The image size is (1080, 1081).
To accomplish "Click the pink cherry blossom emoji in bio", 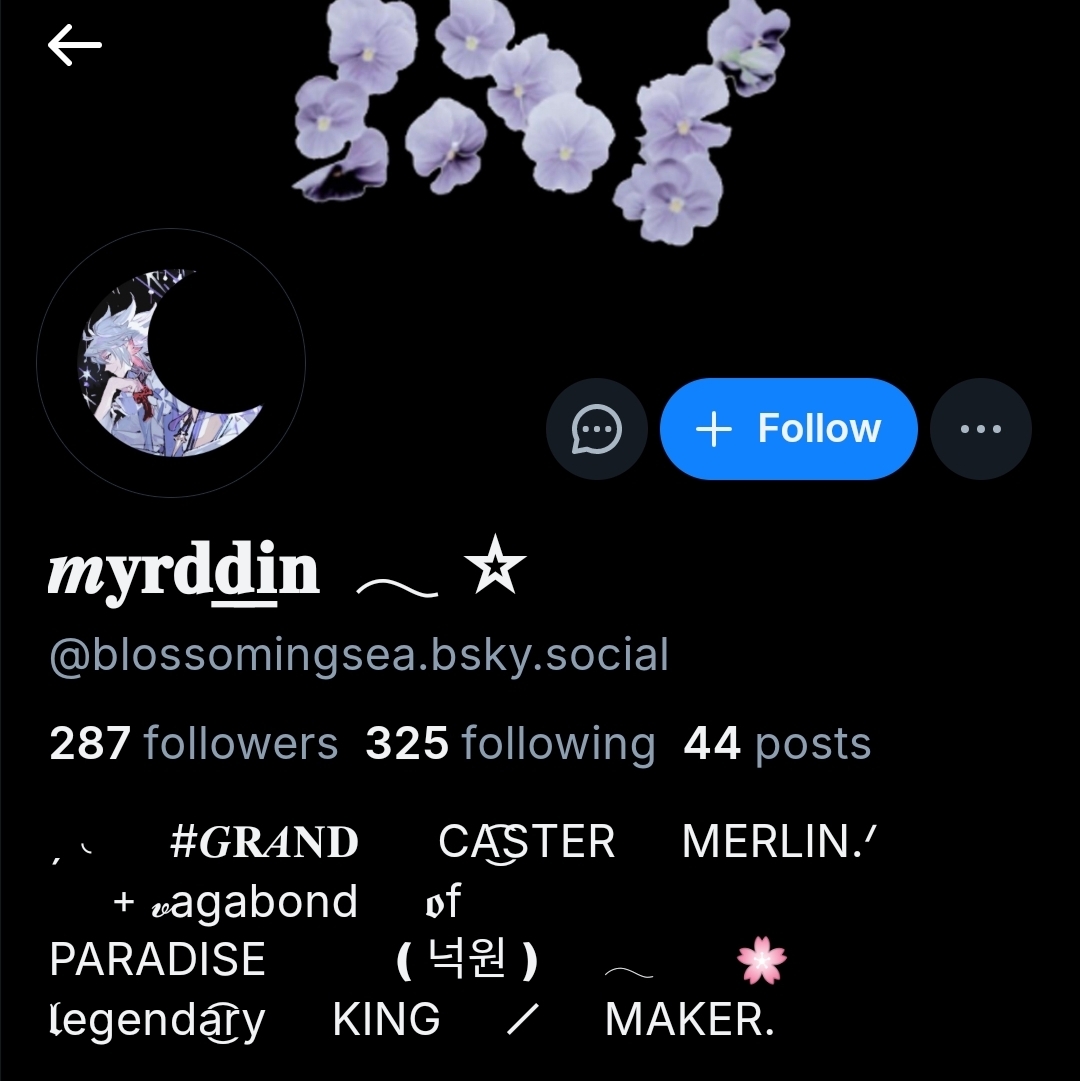I will 761,960.
